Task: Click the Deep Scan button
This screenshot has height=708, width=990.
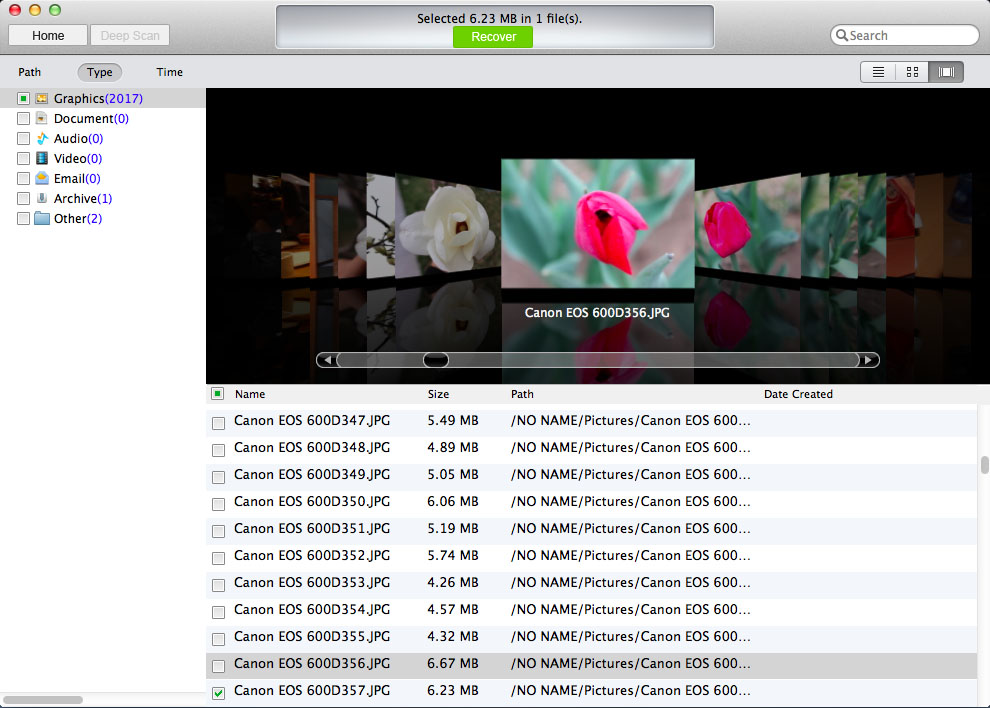Action: pos(130,35)
